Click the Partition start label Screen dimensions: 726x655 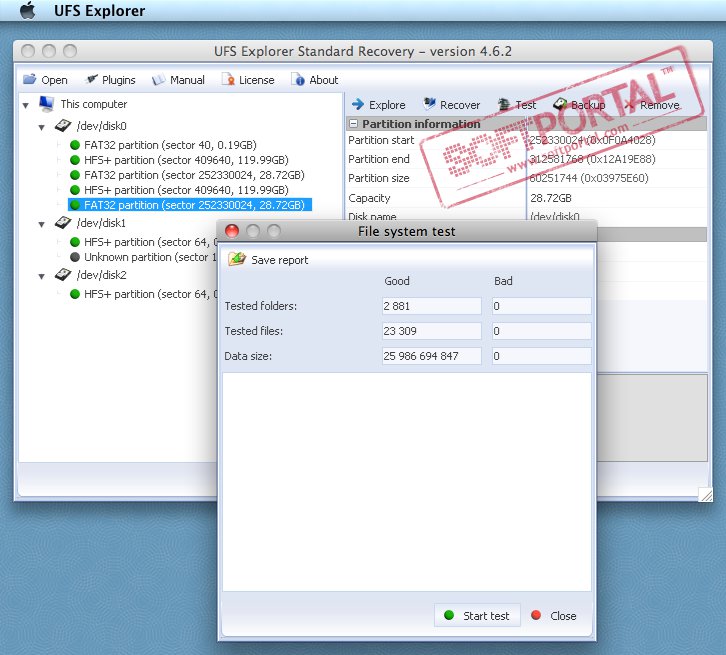pyautogui.click(x=381, y=140)
